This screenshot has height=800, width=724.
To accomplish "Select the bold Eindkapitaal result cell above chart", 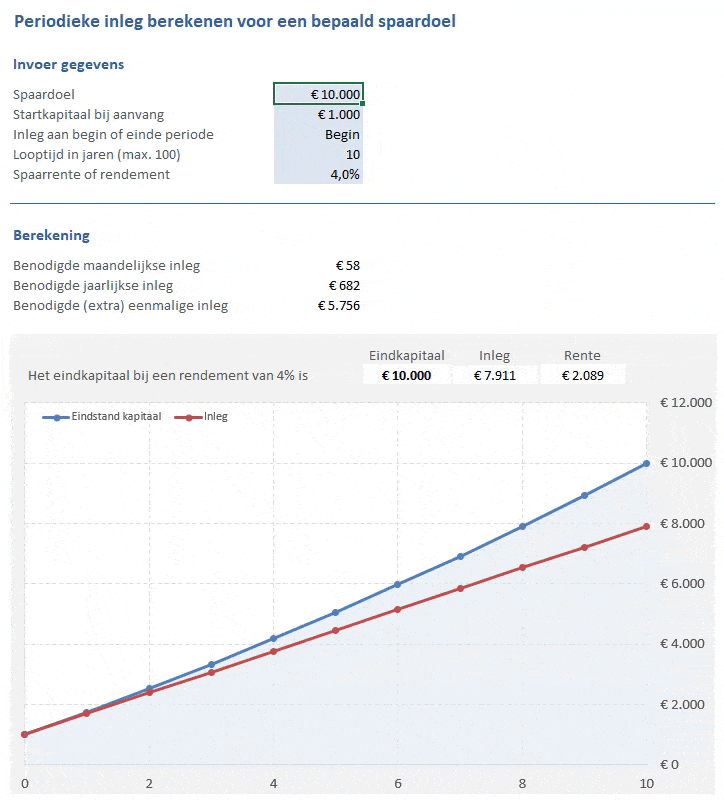I will tap(406, 375).
